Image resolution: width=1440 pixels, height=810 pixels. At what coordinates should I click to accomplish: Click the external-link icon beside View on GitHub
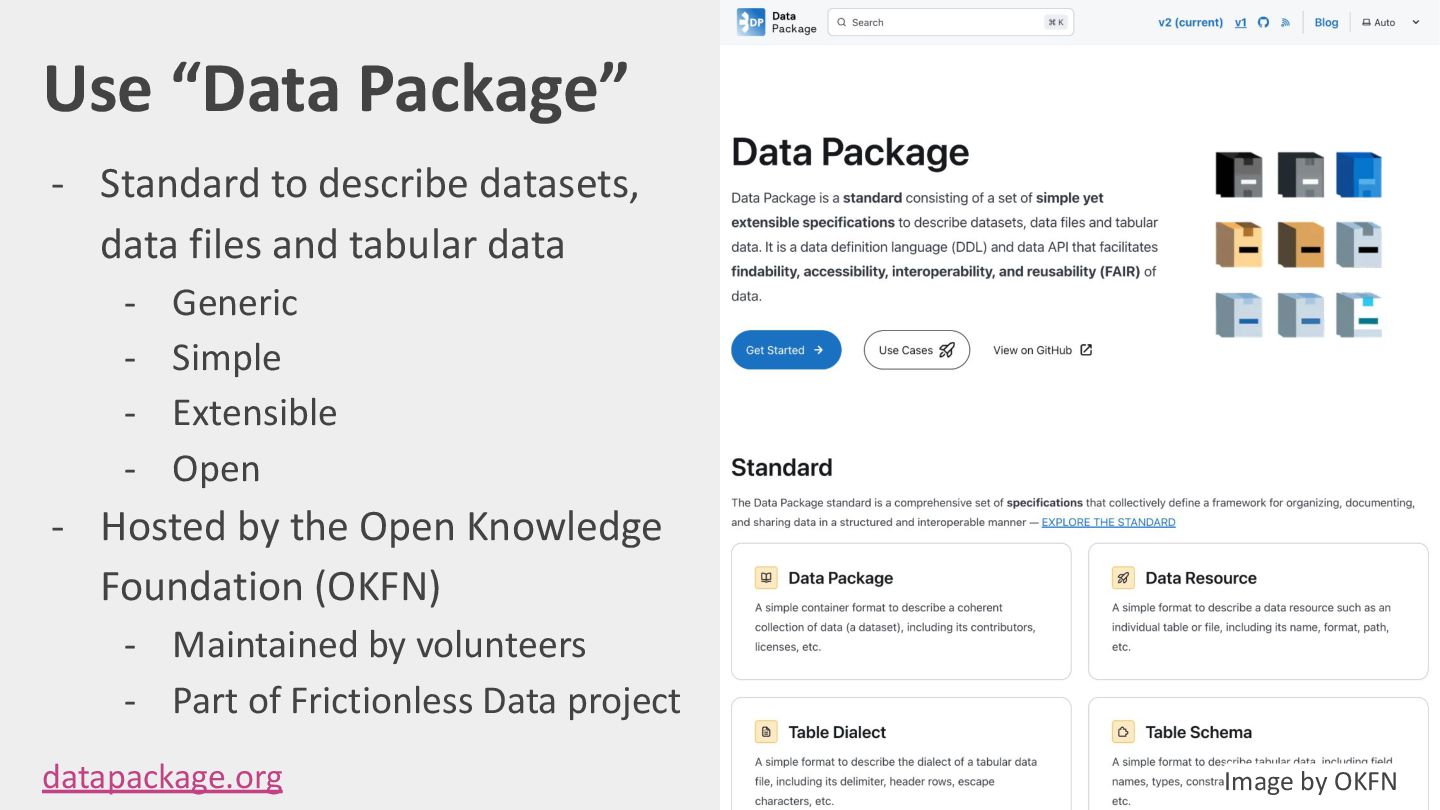(x=1086, y=350)
